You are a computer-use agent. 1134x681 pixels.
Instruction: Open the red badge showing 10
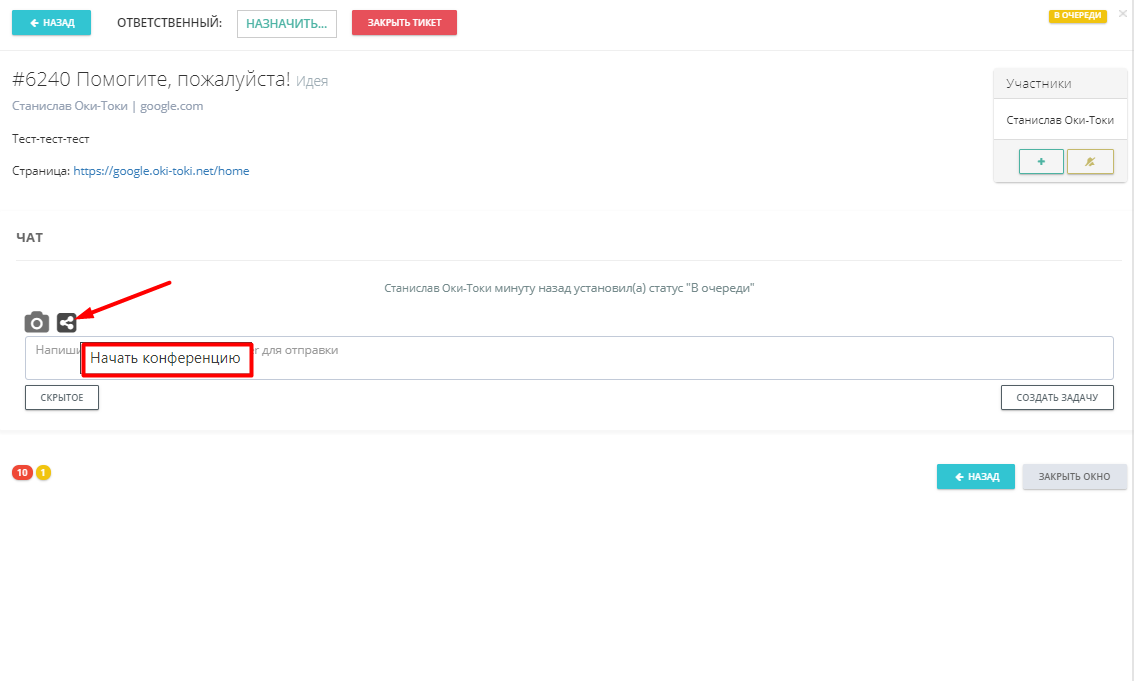click(x=22, y=472)
